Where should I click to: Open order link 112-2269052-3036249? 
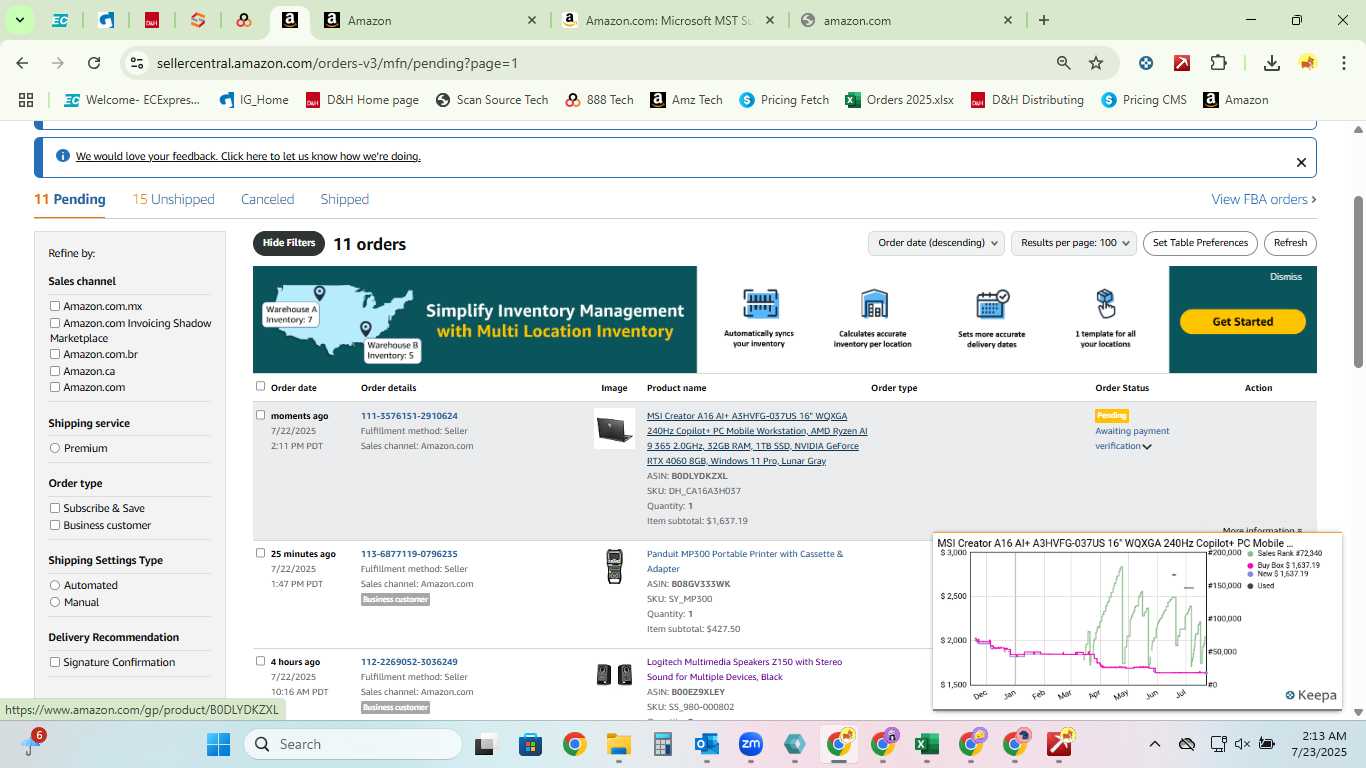409,662
